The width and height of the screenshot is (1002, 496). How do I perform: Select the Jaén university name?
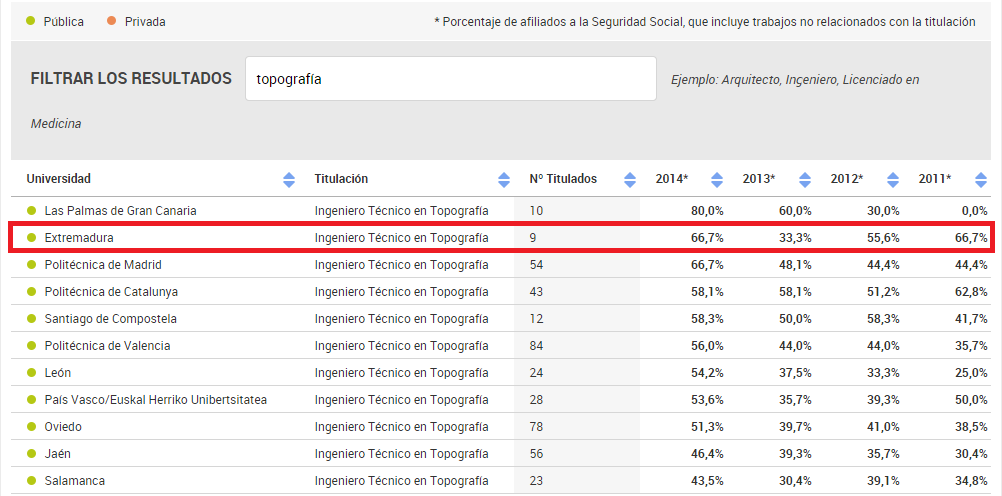pos(58,453)
